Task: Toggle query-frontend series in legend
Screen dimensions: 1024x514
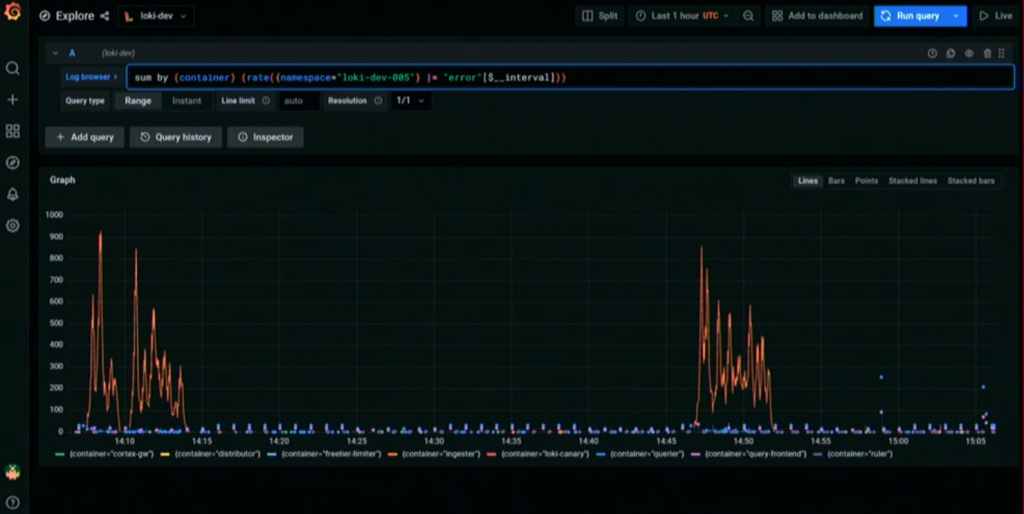Action: [756, 454]
